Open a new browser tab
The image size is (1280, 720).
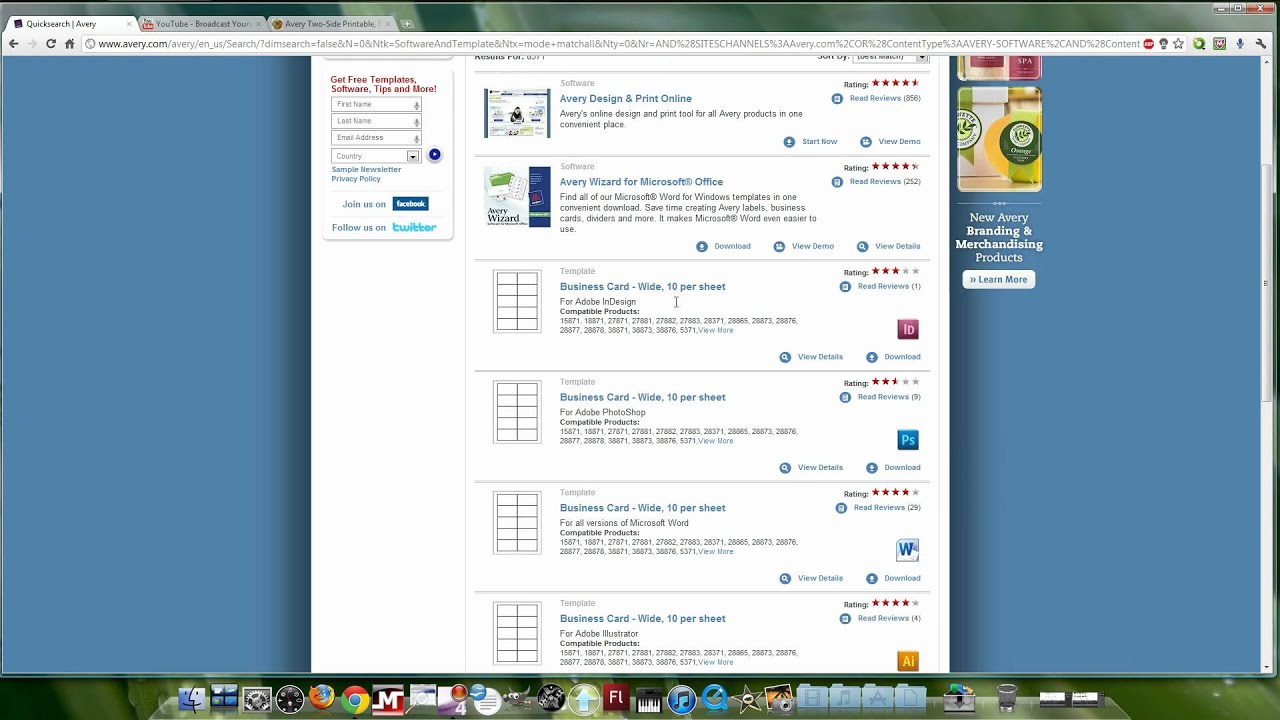click(x=407, y=23)
